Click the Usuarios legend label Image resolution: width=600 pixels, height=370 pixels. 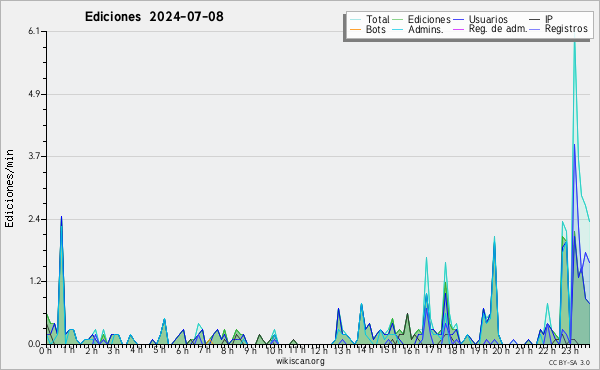[488, 19]
